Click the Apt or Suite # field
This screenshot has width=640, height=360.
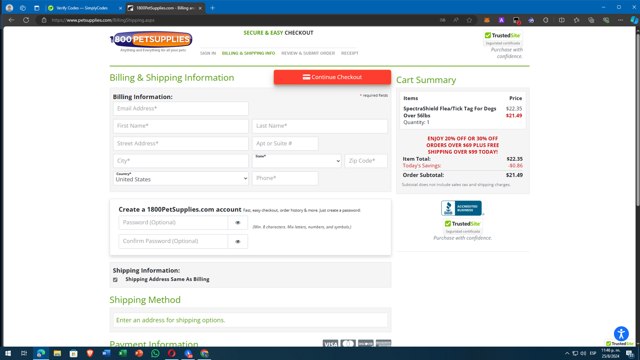click(285, 144)
